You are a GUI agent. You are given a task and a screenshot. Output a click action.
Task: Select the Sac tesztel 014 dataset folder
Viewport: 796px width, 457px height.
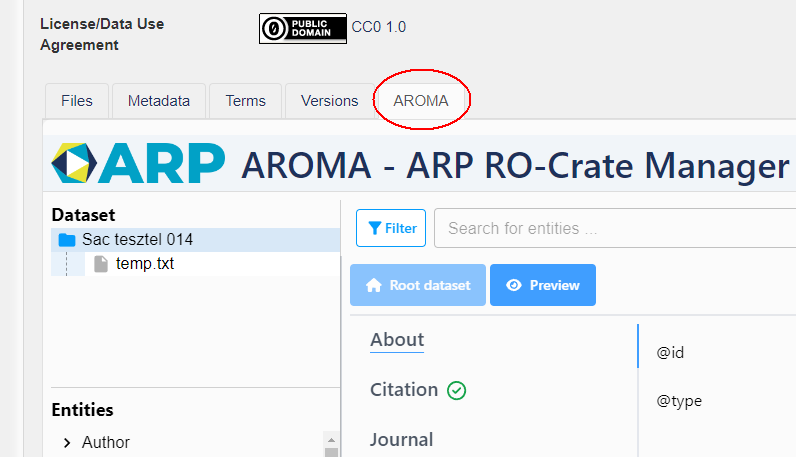(x=195, y=240)
